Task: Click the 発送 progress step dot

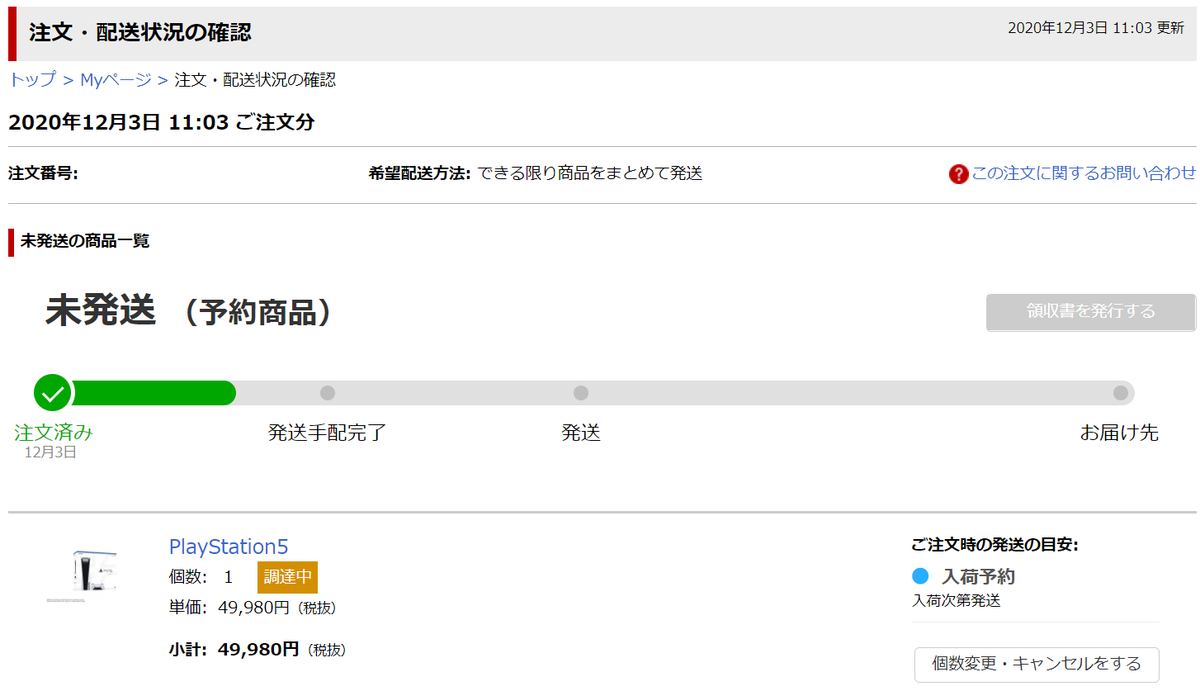Action: tap(581, 393)
